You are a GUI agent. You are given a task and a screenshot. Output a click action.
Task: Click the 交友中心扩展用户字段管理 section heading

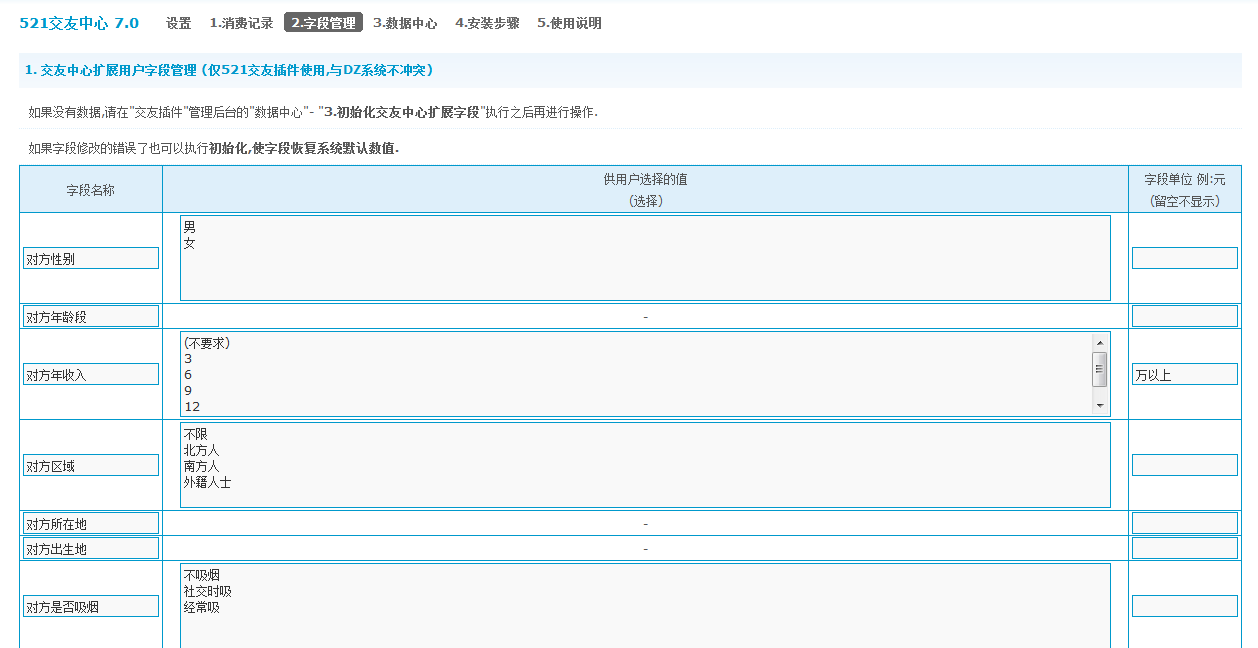[x=229, y=70]
